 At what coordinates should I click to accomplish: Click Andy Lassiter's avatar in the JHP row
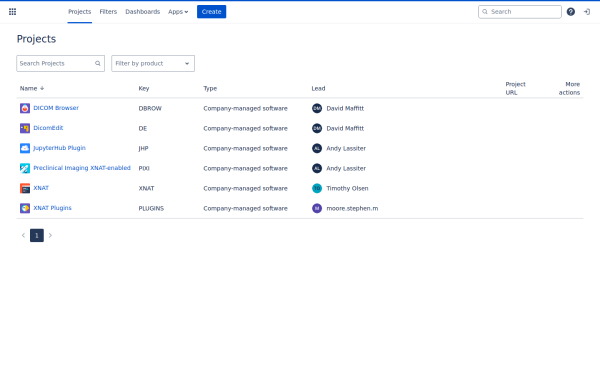click(317, 148)
